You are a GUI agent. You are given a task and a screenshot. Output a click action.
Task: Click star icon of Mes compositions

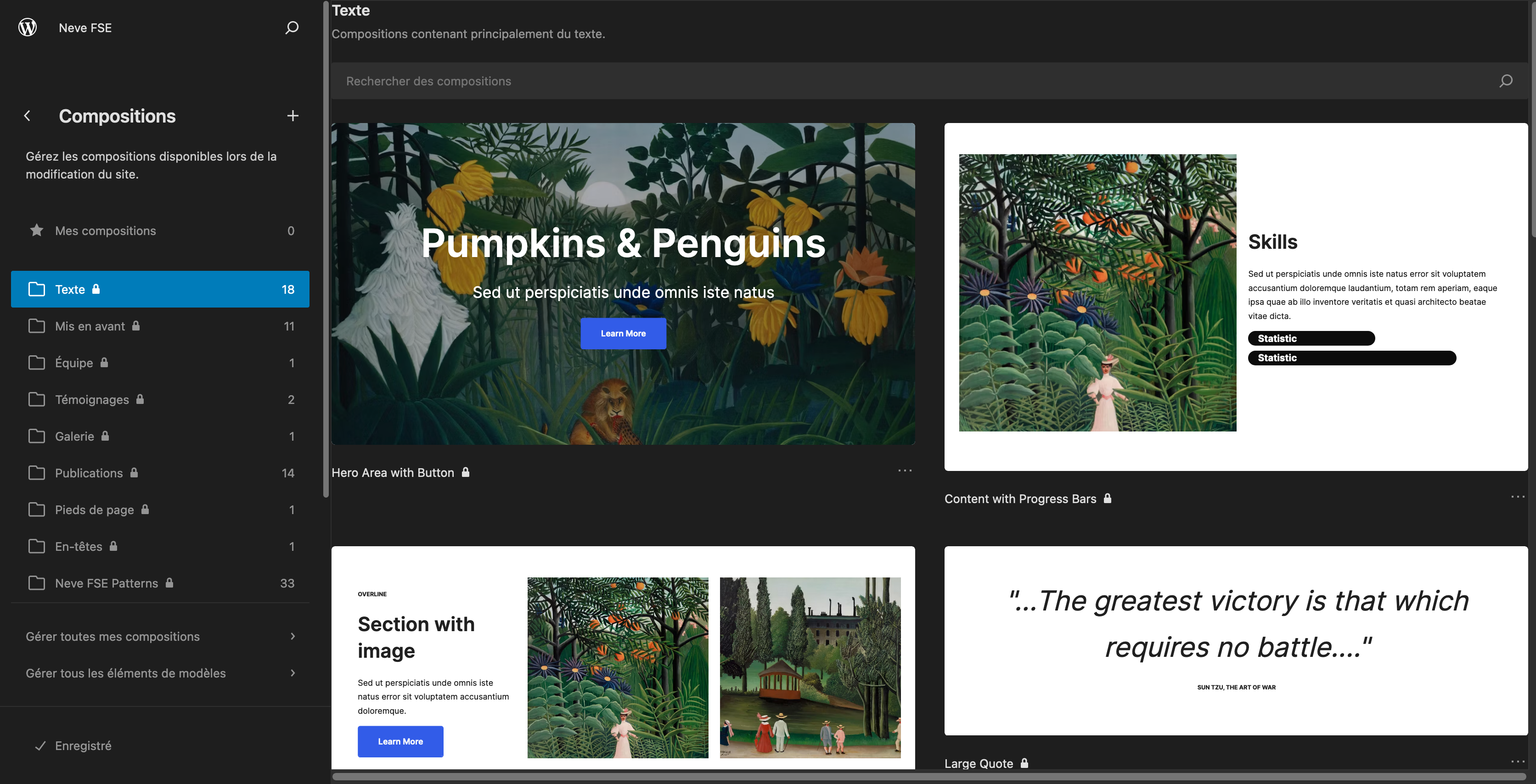(x=36, y=230)
